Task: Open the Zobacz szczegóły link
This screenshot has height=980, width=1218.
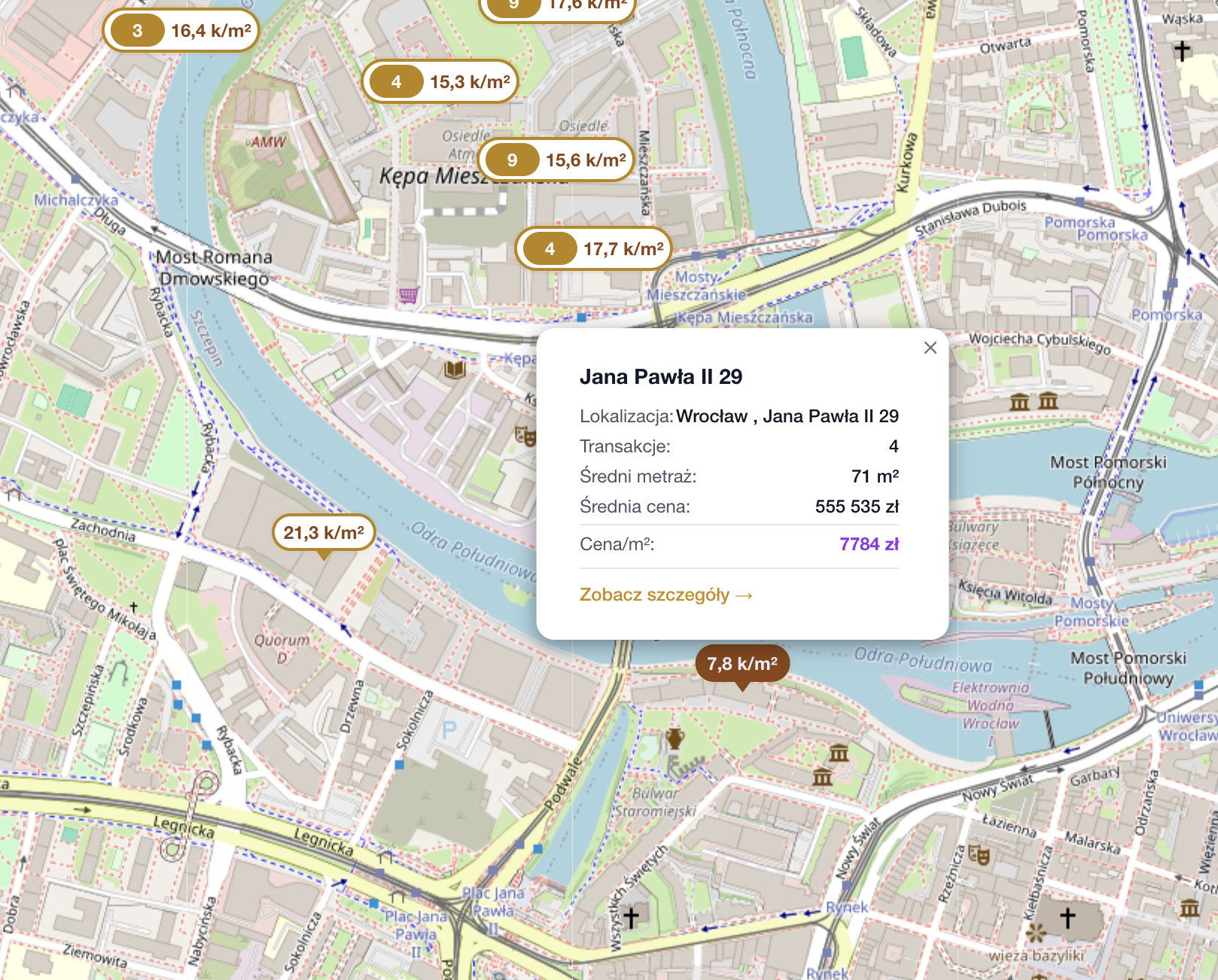Action: tap(665, 595)
